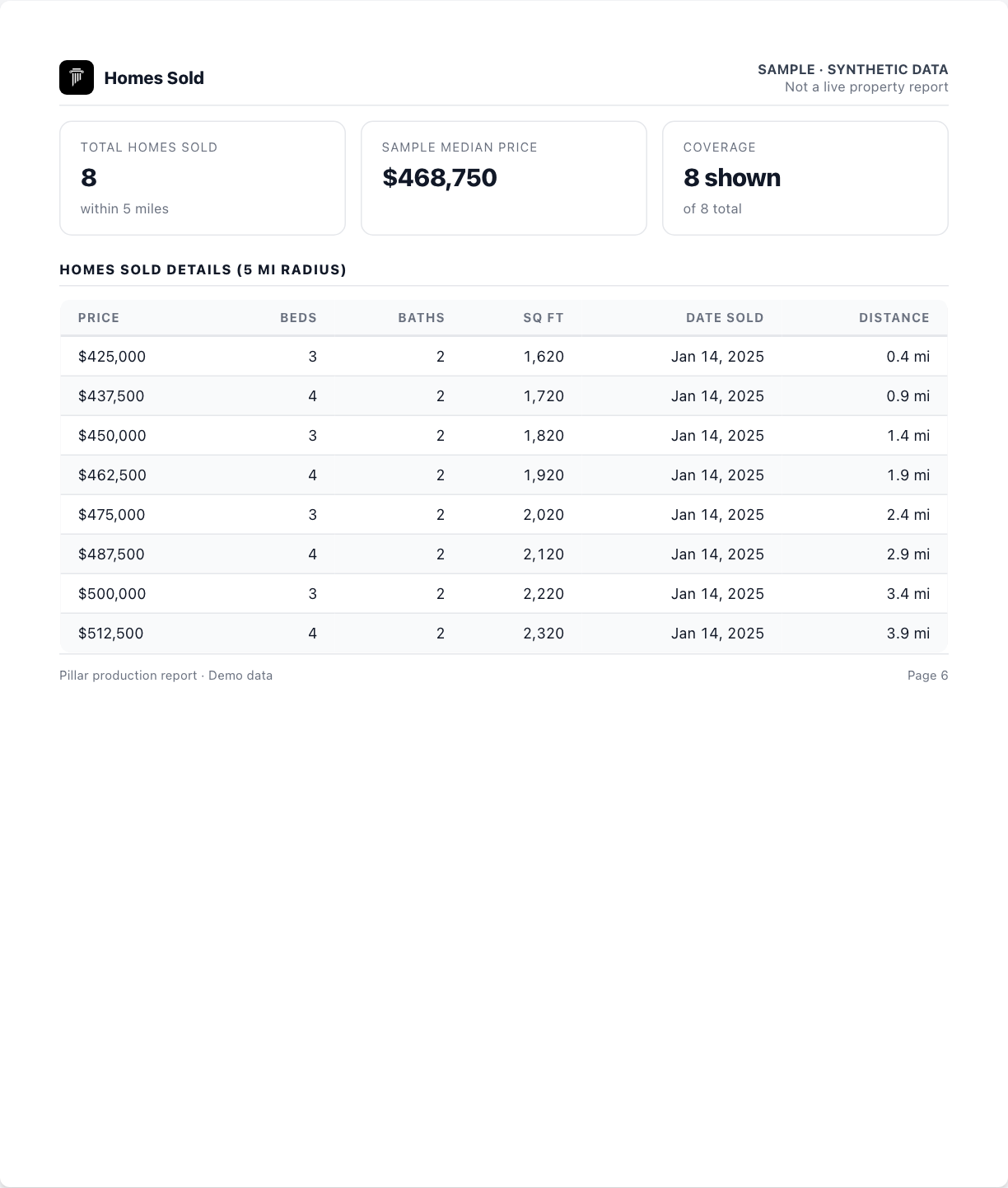Click the 2,020 square feet cell
1008x1188 pixels.
point(544,515)
